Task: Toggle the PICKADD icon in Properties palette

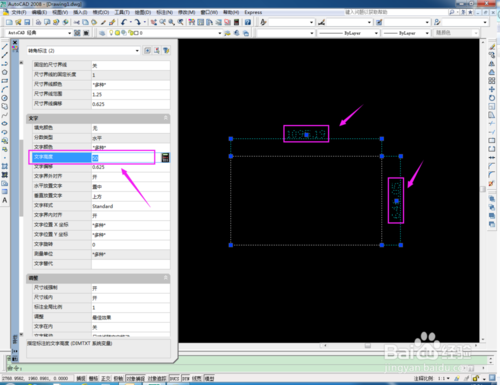Action: 147,51
